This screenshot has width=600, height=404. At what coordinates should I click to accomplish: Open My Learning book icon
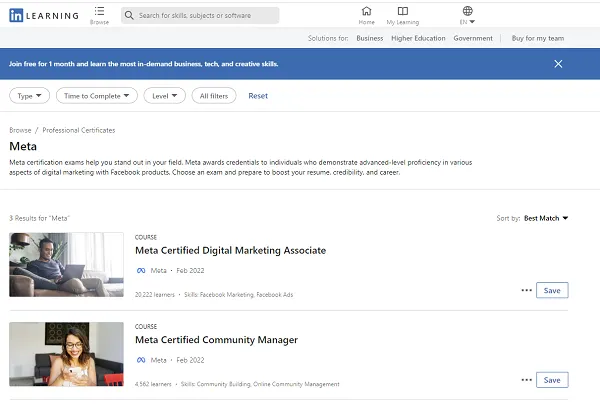pyautogui.click(x=403, y=11)
